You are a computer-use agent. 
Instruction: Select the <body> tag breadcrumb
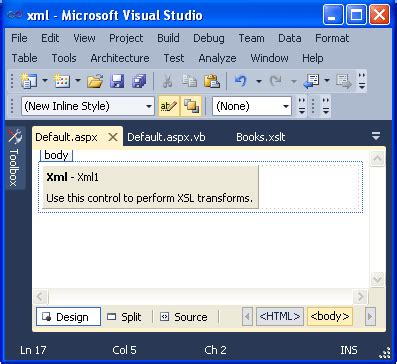[330, 316]
